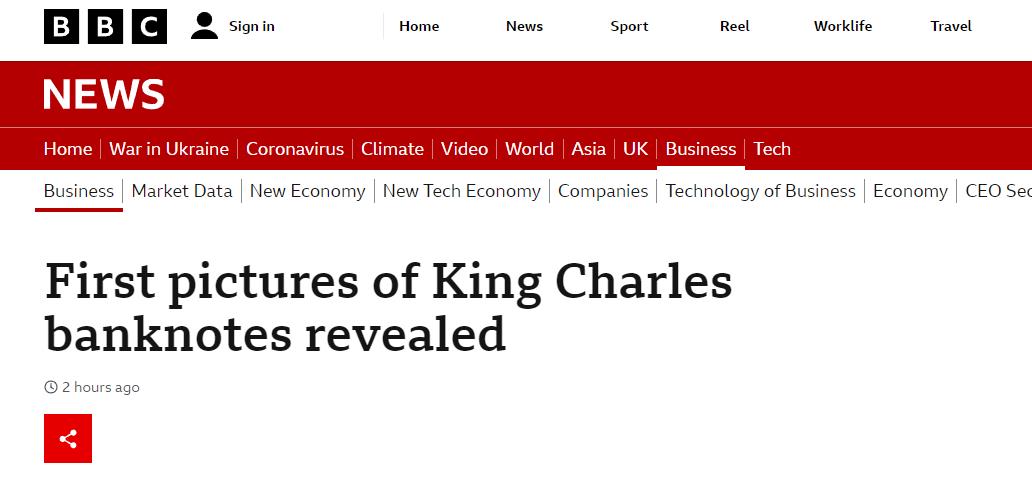Go to Sport in top navigation
Screen dimensions: 1032x490
629,26
